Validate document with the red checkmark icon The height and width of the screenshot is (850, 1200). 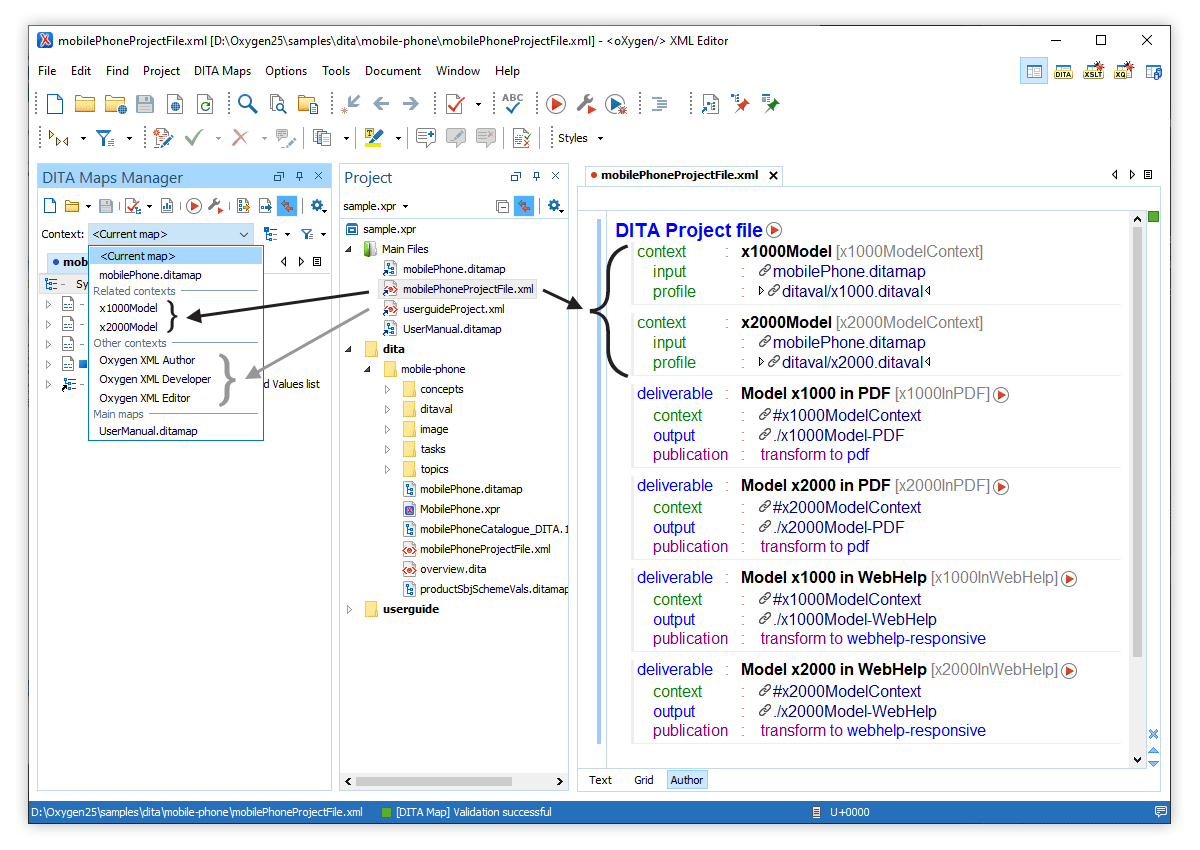click(455, 104)
